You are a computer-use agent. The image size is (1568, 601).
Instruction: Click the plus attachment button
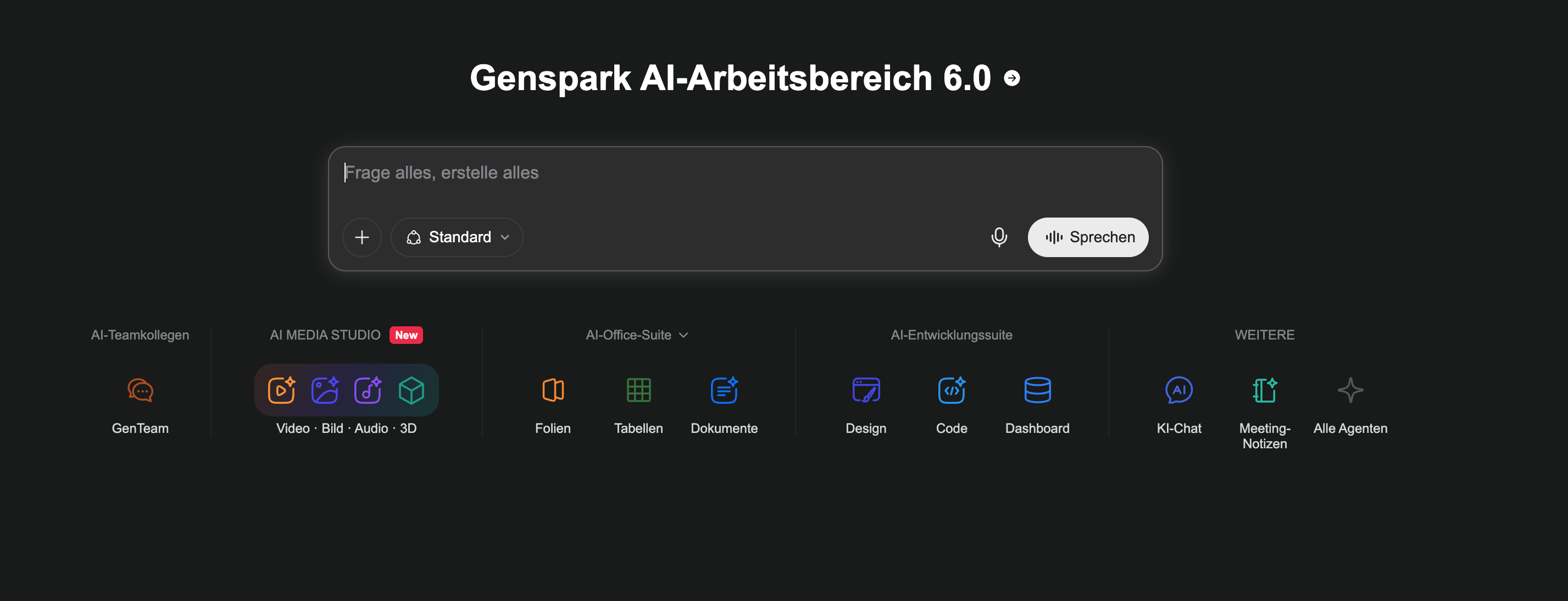[x=362, y=237]
